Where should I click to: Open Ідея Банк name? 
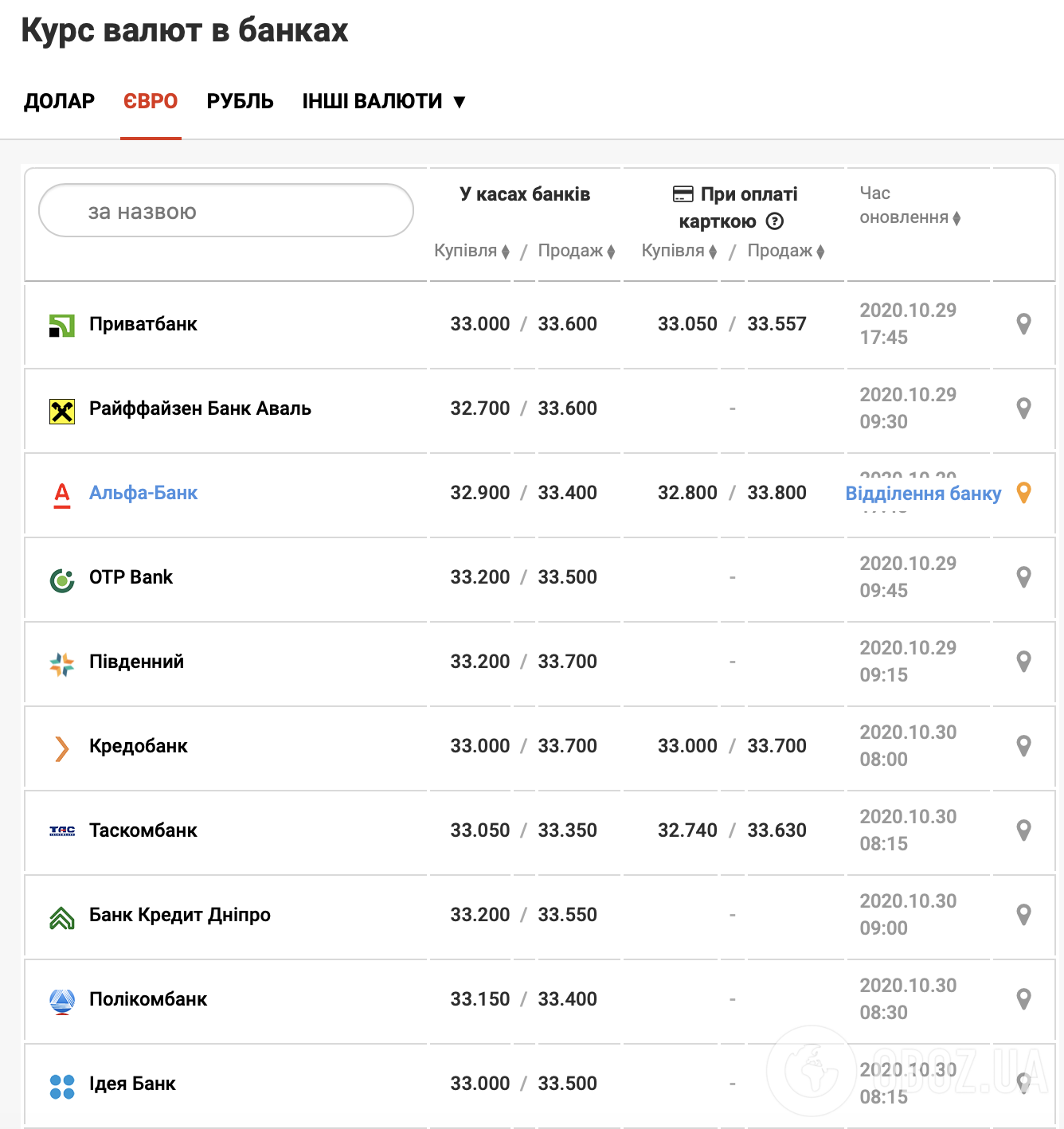132,1084
